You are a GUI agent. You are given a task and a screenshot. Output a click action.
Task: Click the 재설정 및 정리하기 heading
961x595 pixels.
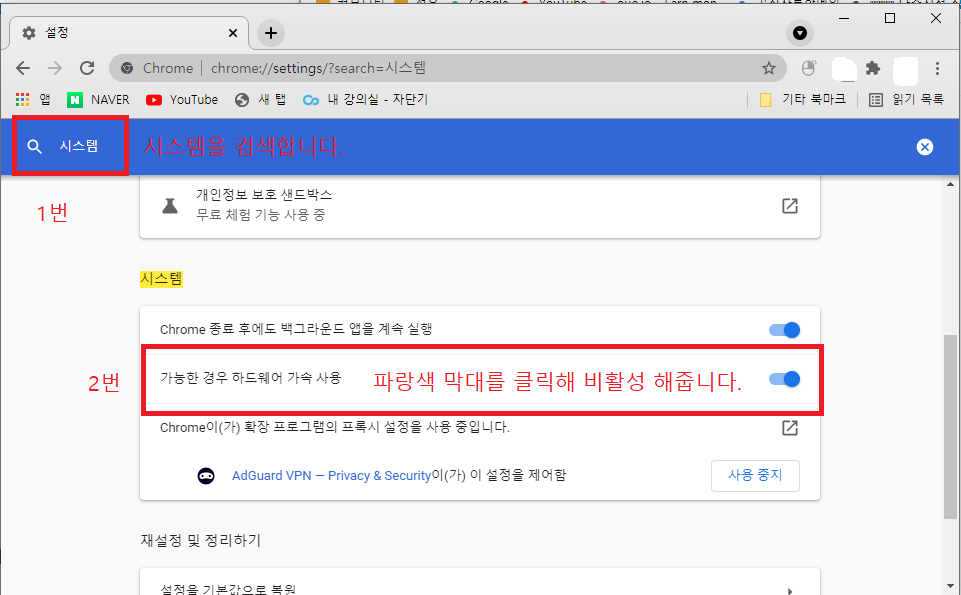(200, 540)
